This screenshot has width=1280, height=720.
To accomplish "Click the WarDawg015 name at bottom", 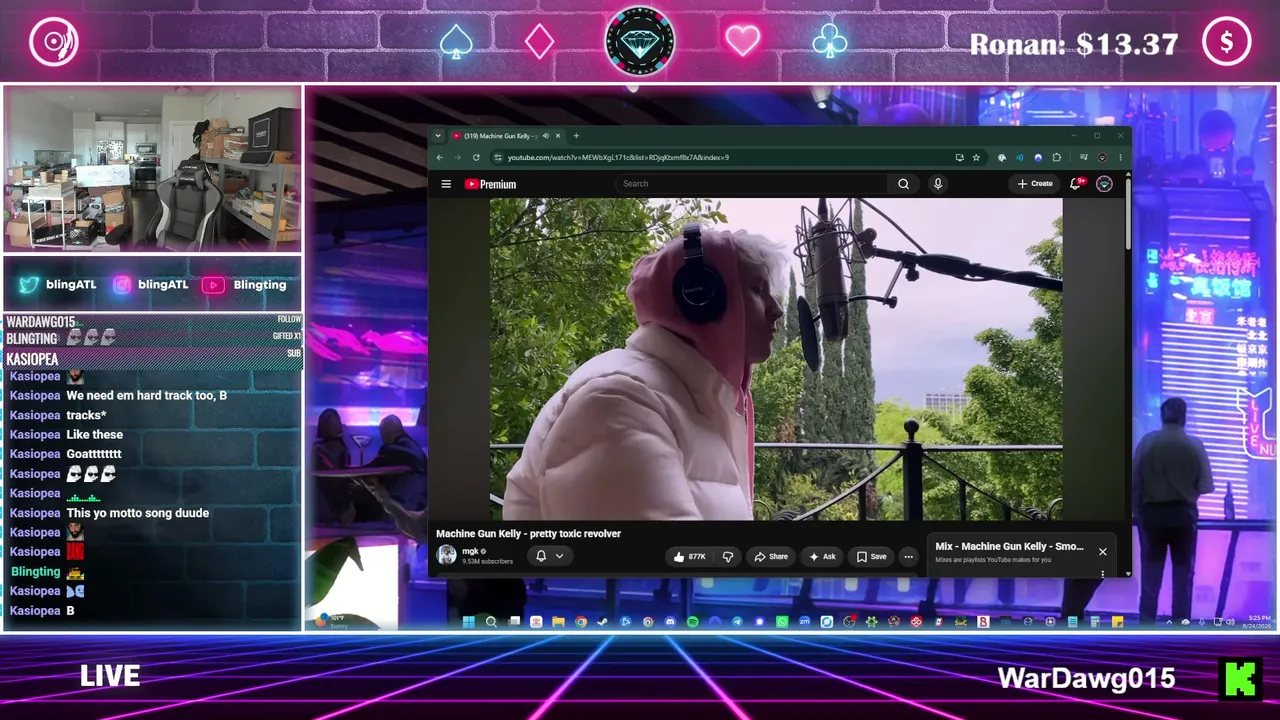I will tap(1086, 678).
